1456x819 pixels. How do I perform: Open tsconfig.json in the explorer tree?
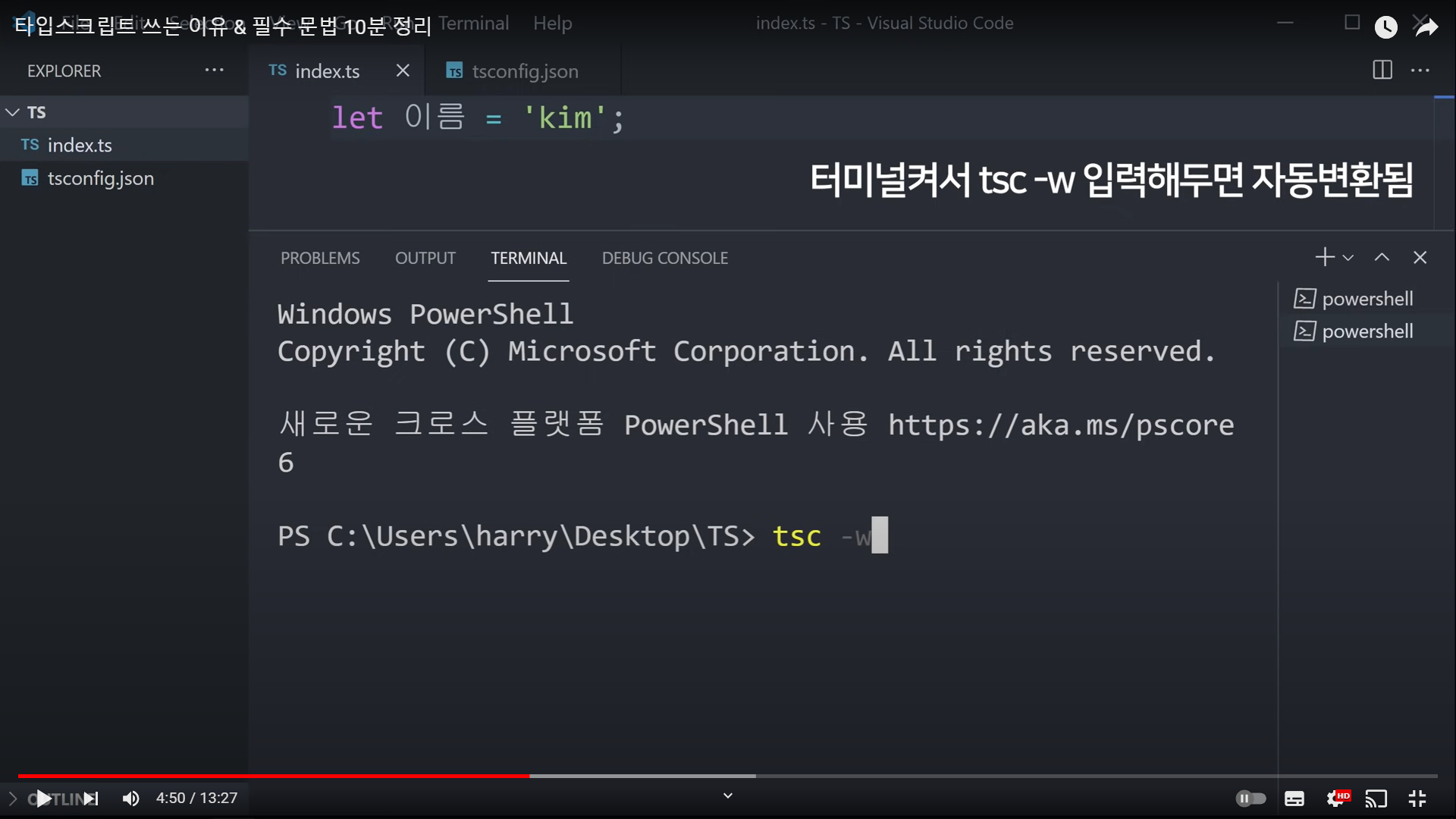click(100, 178)
